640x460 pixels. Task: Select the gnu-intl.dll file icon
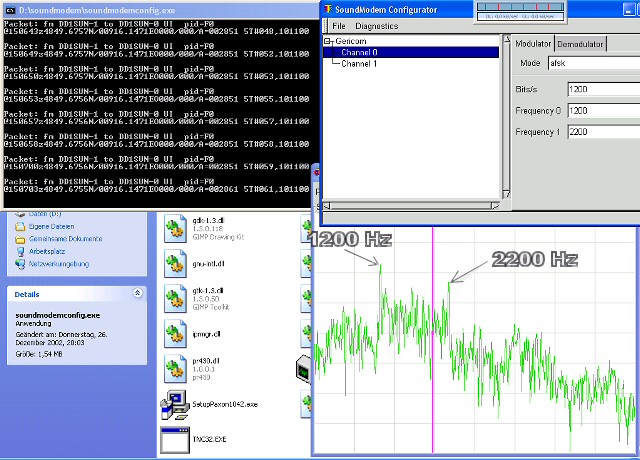point(176,264)
